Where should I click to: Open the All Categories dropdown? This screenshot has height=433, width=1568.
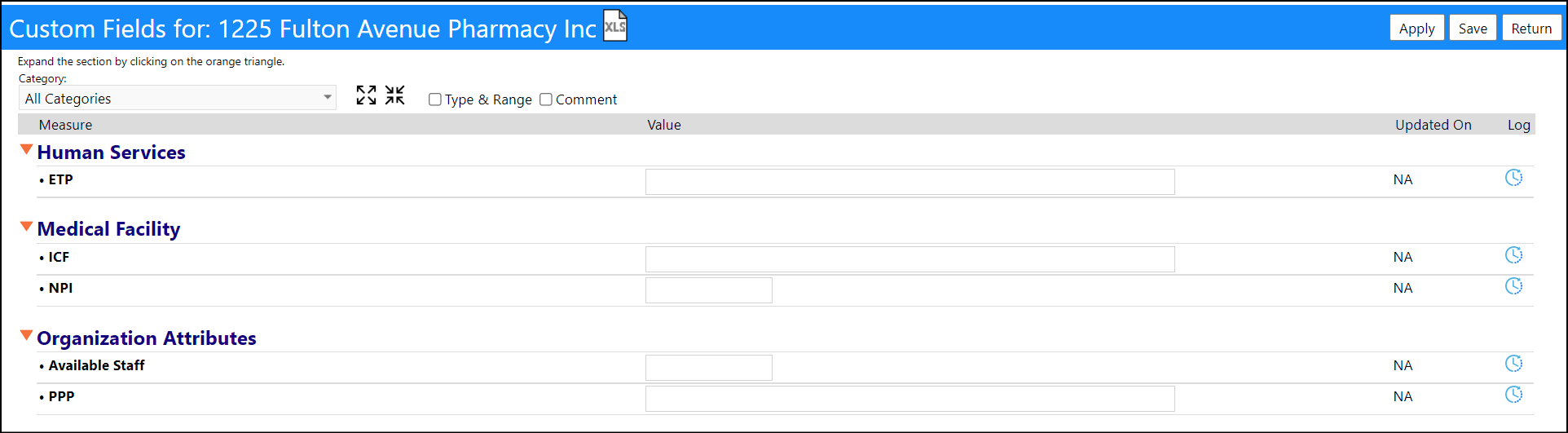click(178, 98)
